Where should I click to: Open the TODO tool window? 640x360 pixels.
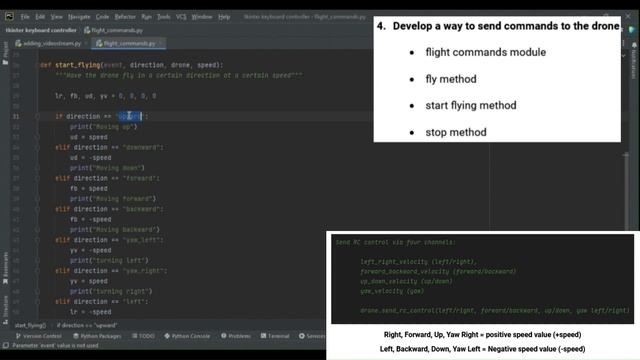pyautogui.click(x=143, y=336)
